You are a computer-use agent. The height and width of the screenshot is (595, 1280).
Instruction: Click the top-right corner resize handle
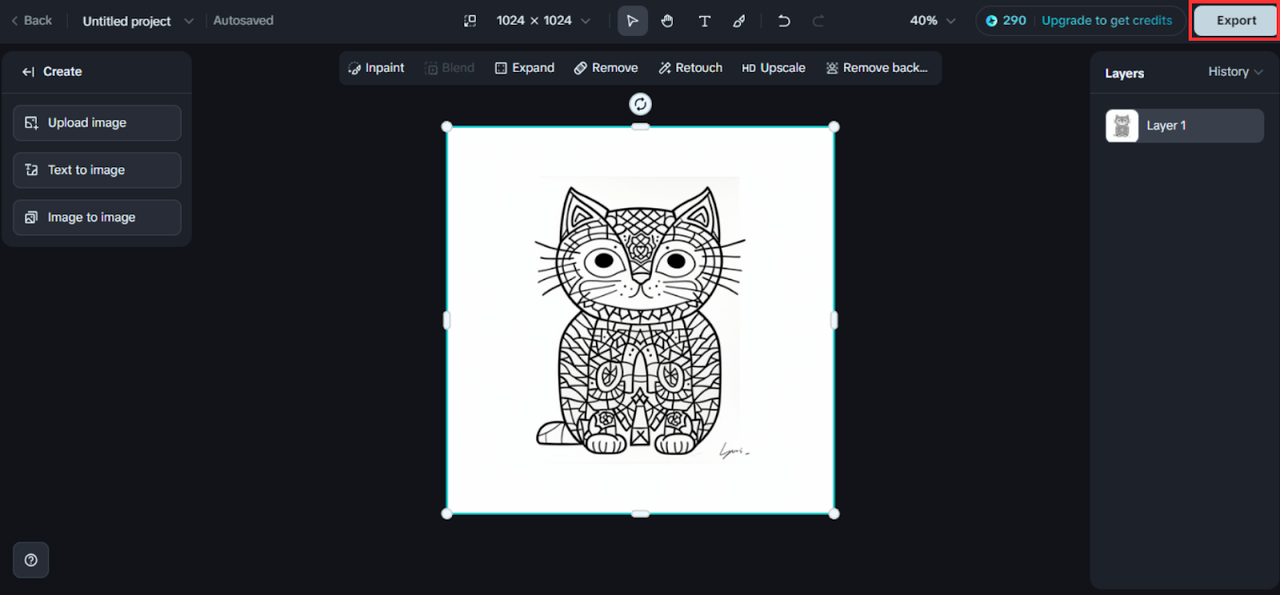pos(834,127)
